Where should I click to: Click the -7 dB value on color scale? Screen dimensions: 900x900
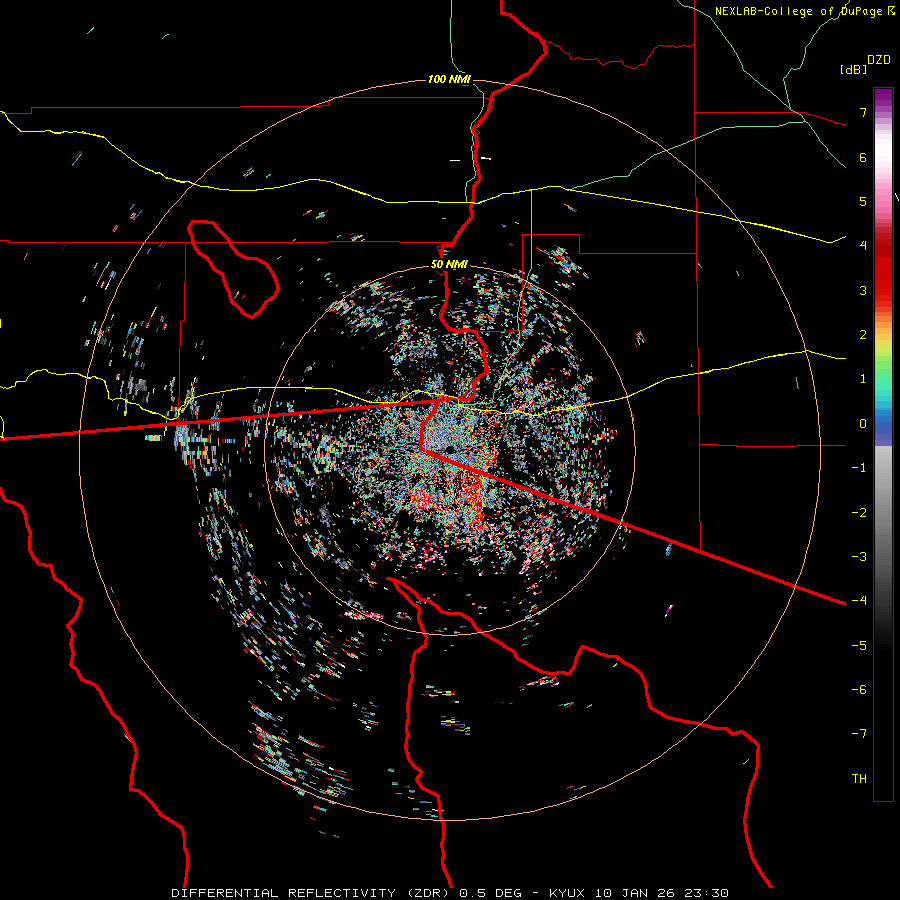859,734
